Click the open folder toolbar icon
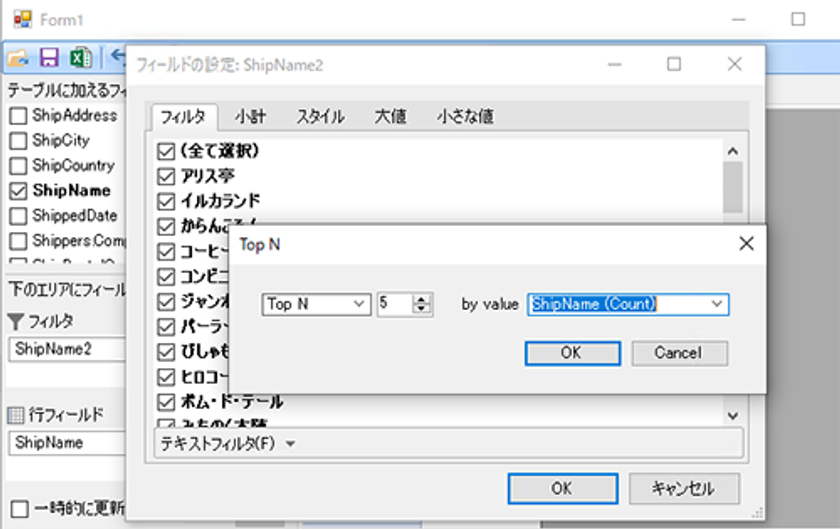 [18, 58]
